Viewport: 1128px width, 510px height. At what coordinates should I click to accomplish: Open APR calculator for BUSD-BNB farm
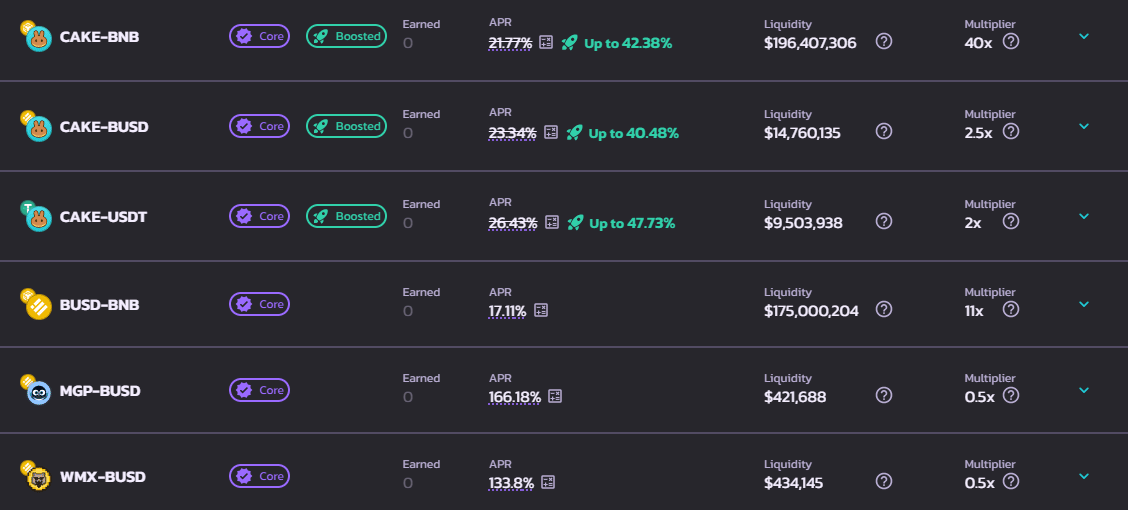coord(541,311)
